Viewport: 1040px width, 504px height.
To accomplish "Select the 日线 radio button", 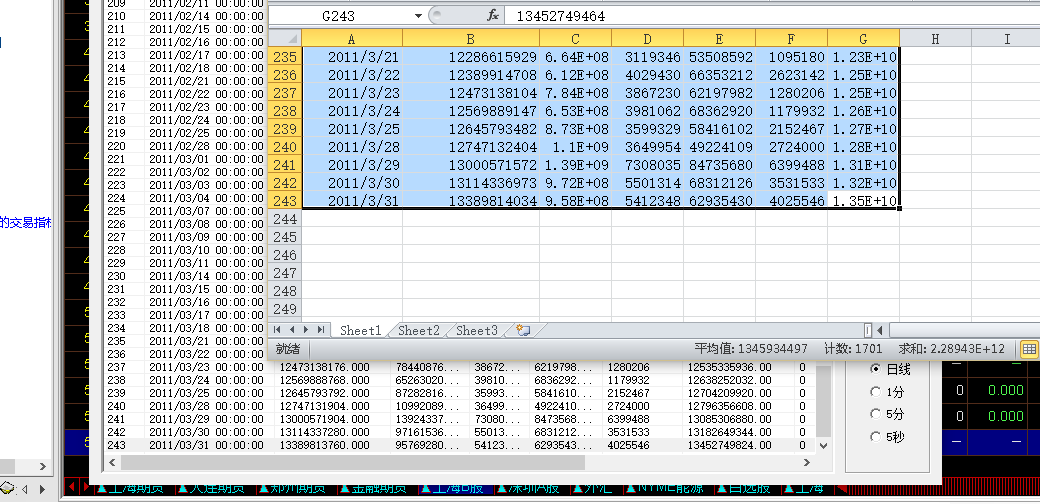I will [876, 370].
